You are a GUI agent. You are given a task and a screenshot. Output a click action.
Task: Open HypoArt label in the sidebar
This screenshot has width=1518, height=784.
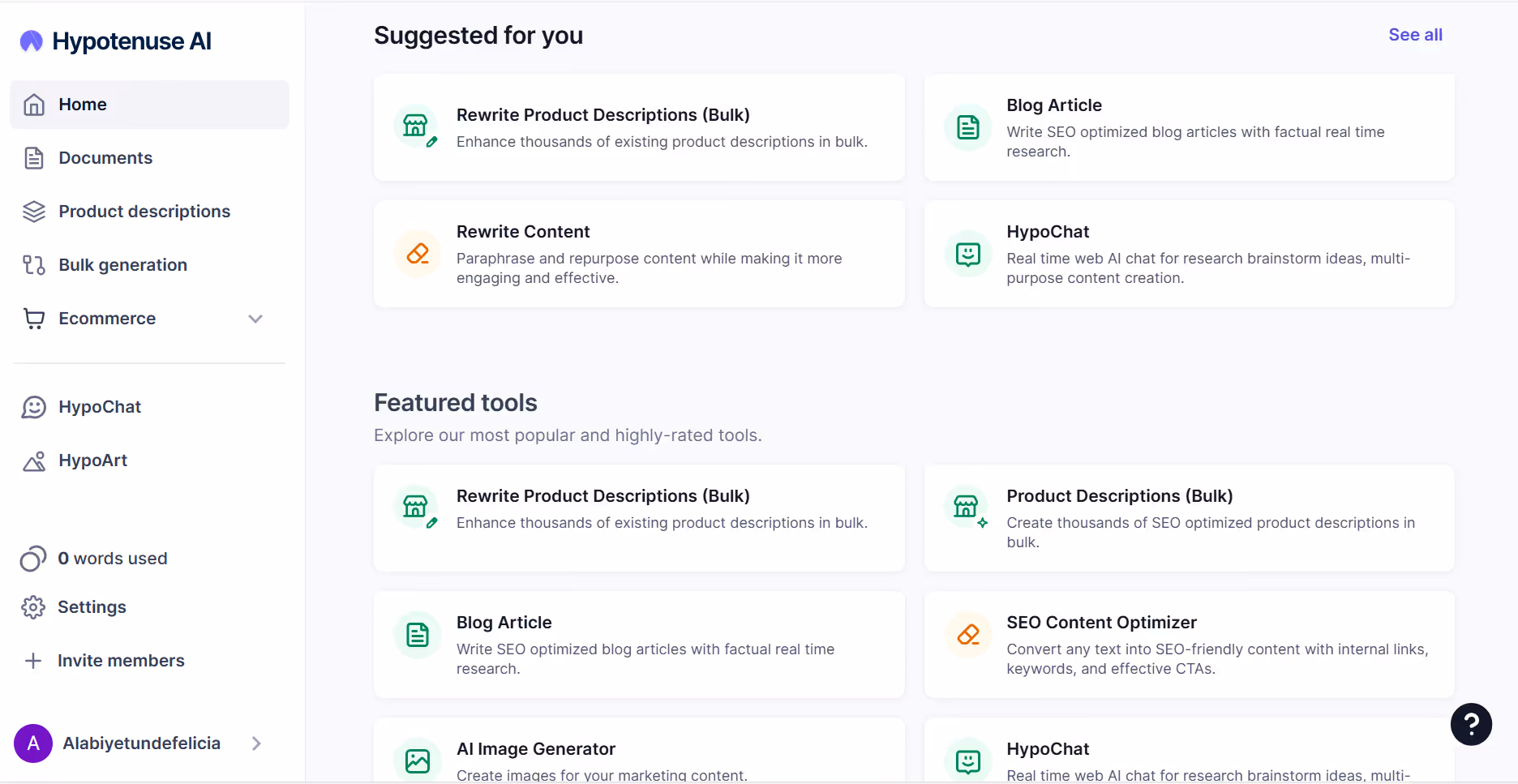click(x=93, y=461)
